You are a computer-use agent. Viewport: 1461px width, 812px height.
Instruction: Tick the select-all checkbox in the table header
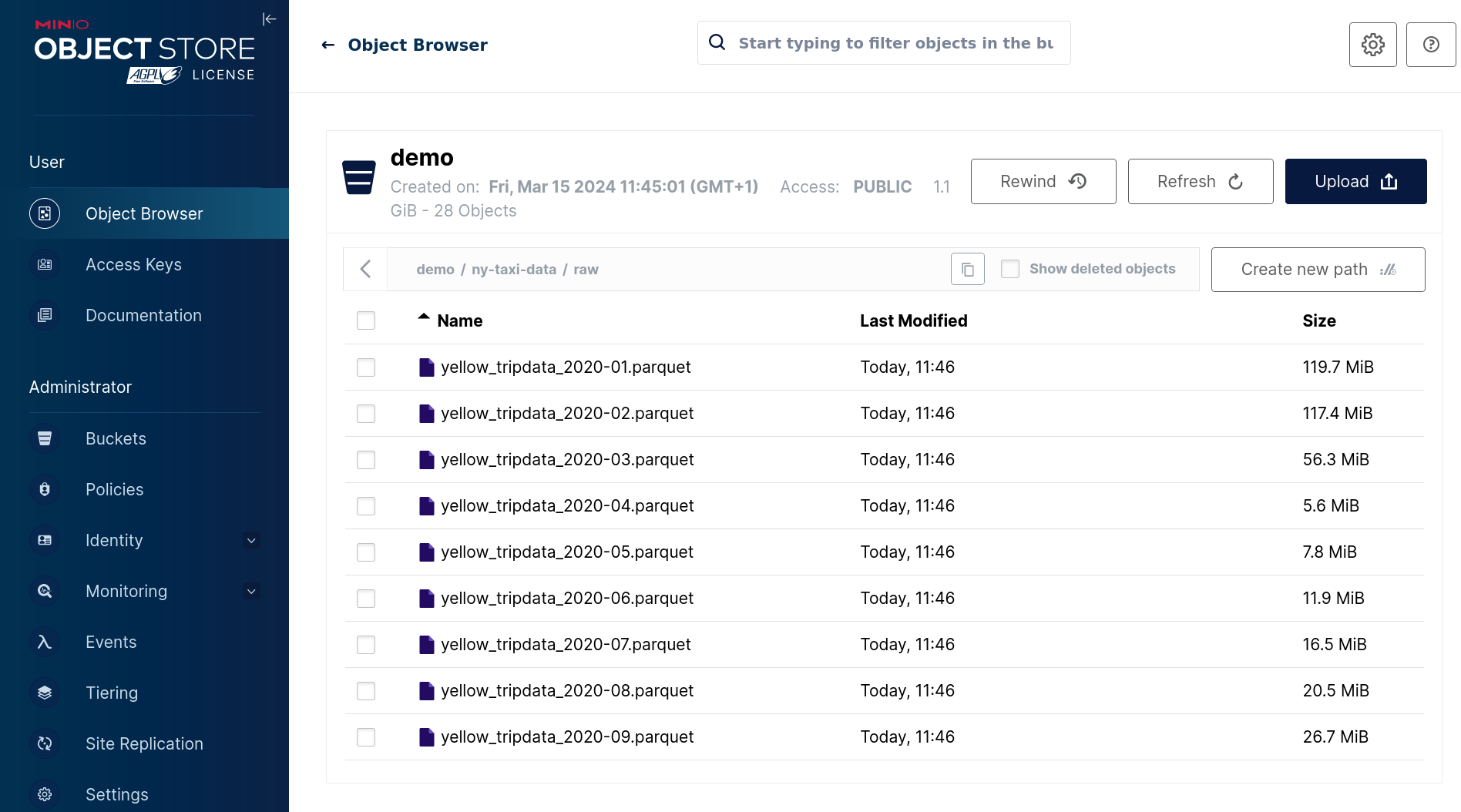point(366,320)
